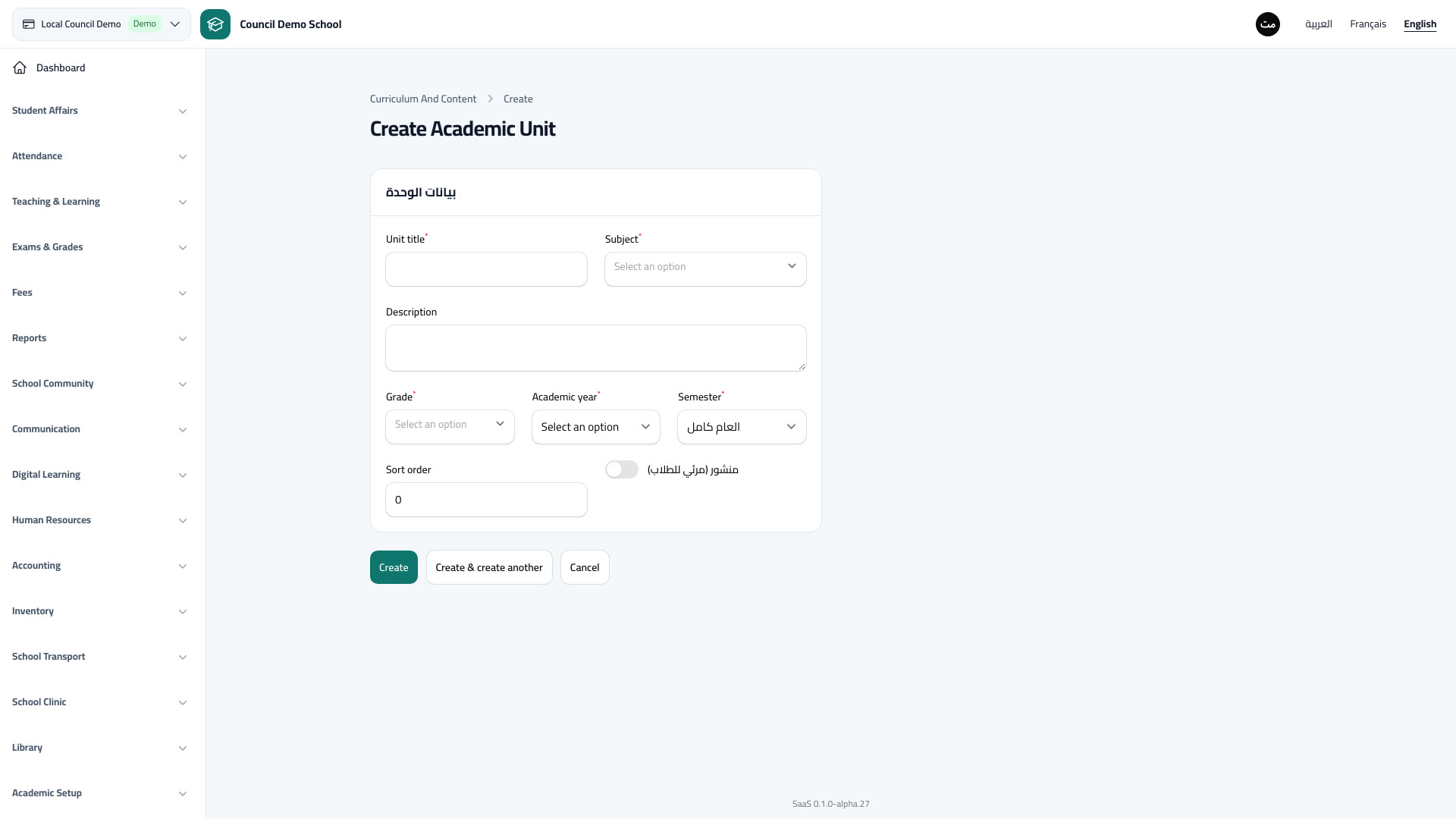Expand the Communication sidebar group
The image size is (1456, 819).
pyautogui.click(x=99, y=429)
